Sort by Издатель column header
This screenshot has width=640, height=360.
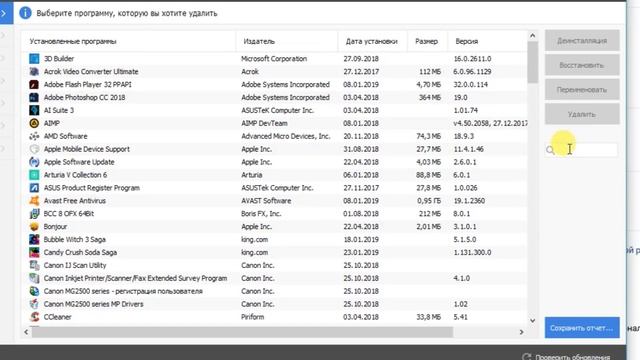287,41
